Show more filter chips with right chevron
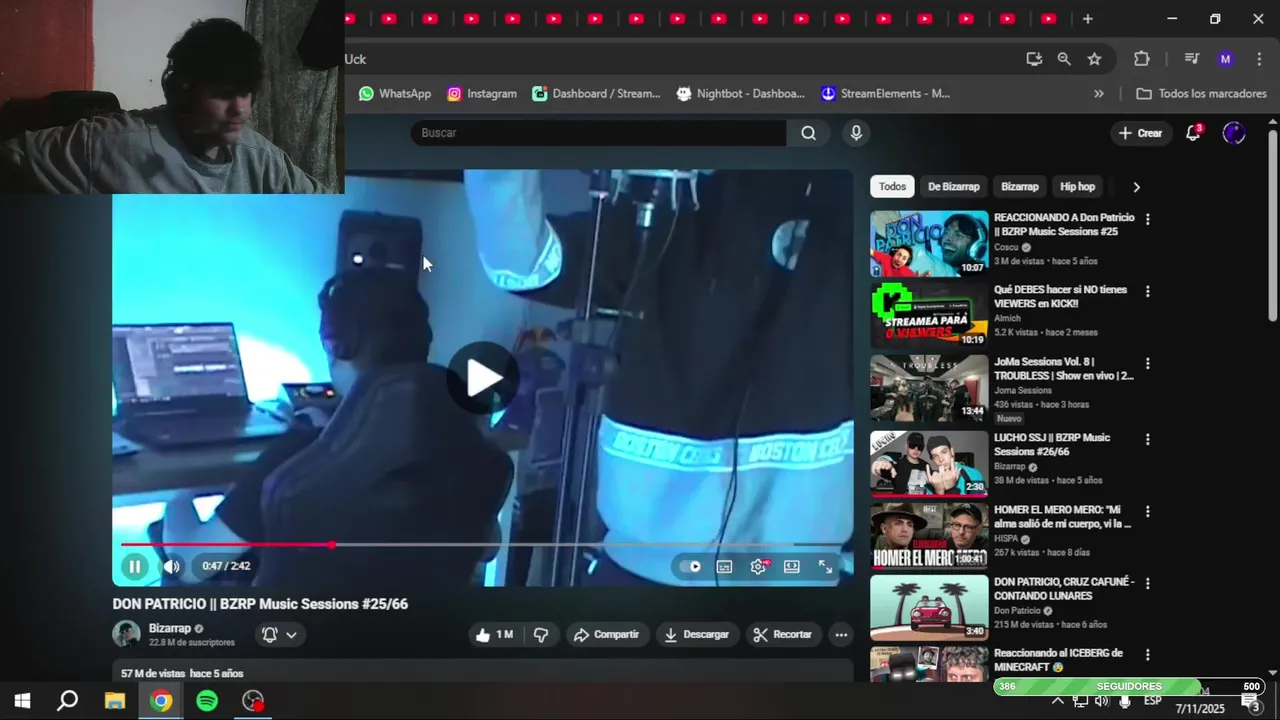The width and height of the screenshot is (1280, 720). point(1136,186)
